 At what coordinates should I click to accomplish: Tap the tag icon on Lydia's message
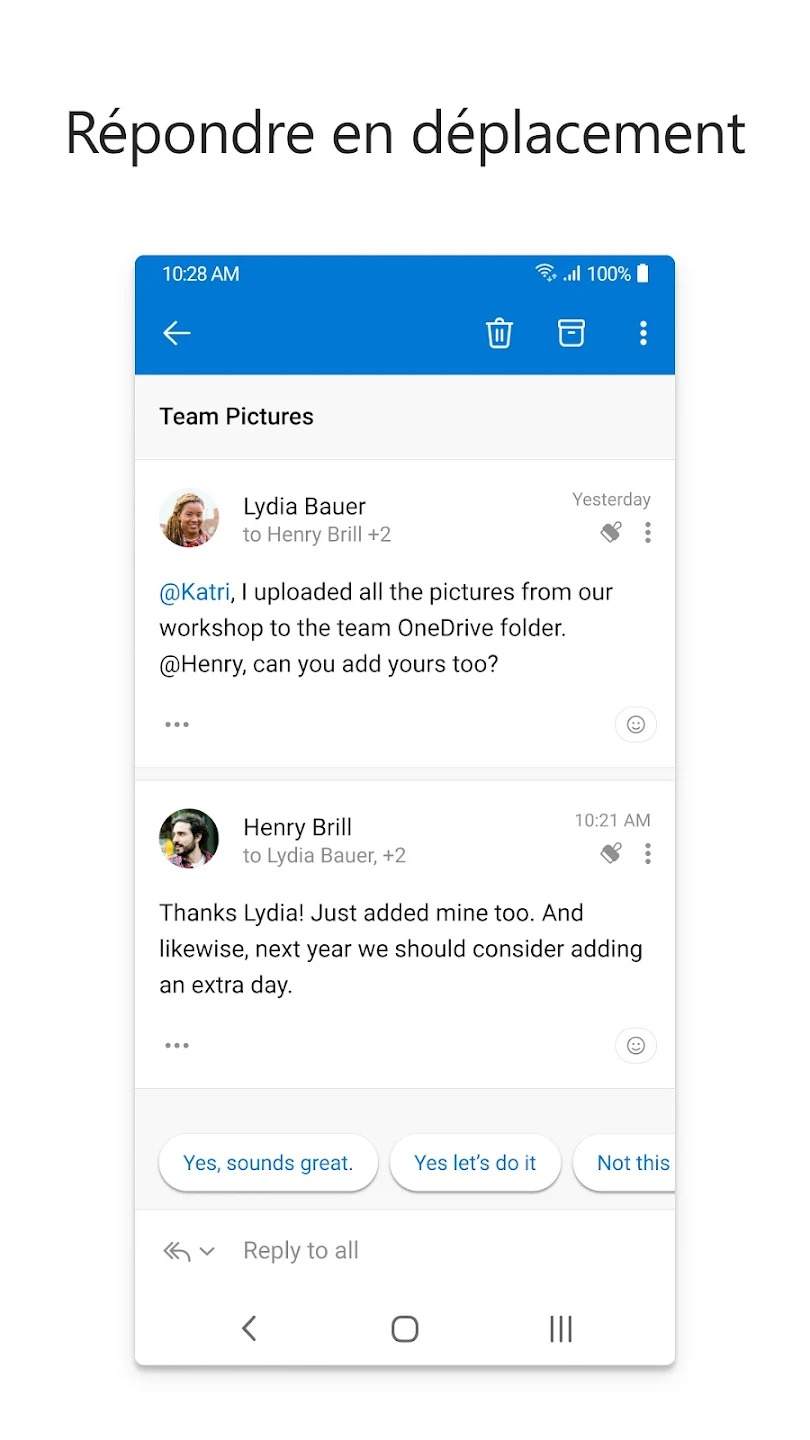[611, 533]
